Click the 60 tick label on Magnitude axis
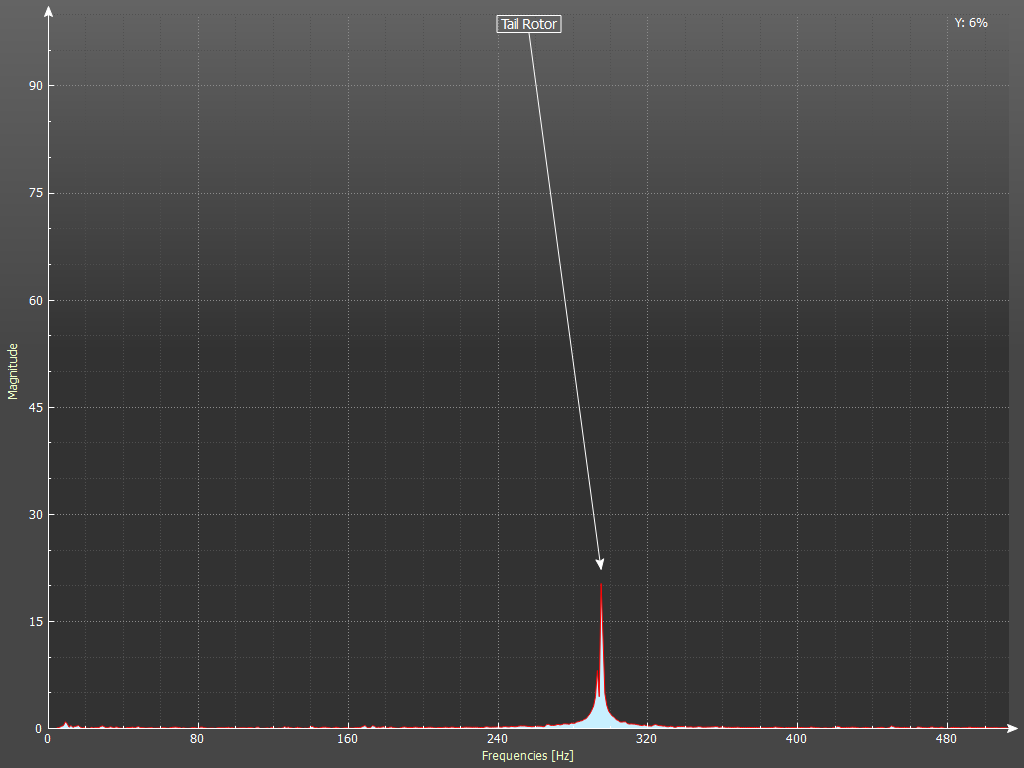The height and width of the screenshot is (768, 1024). tap(35, 300)
